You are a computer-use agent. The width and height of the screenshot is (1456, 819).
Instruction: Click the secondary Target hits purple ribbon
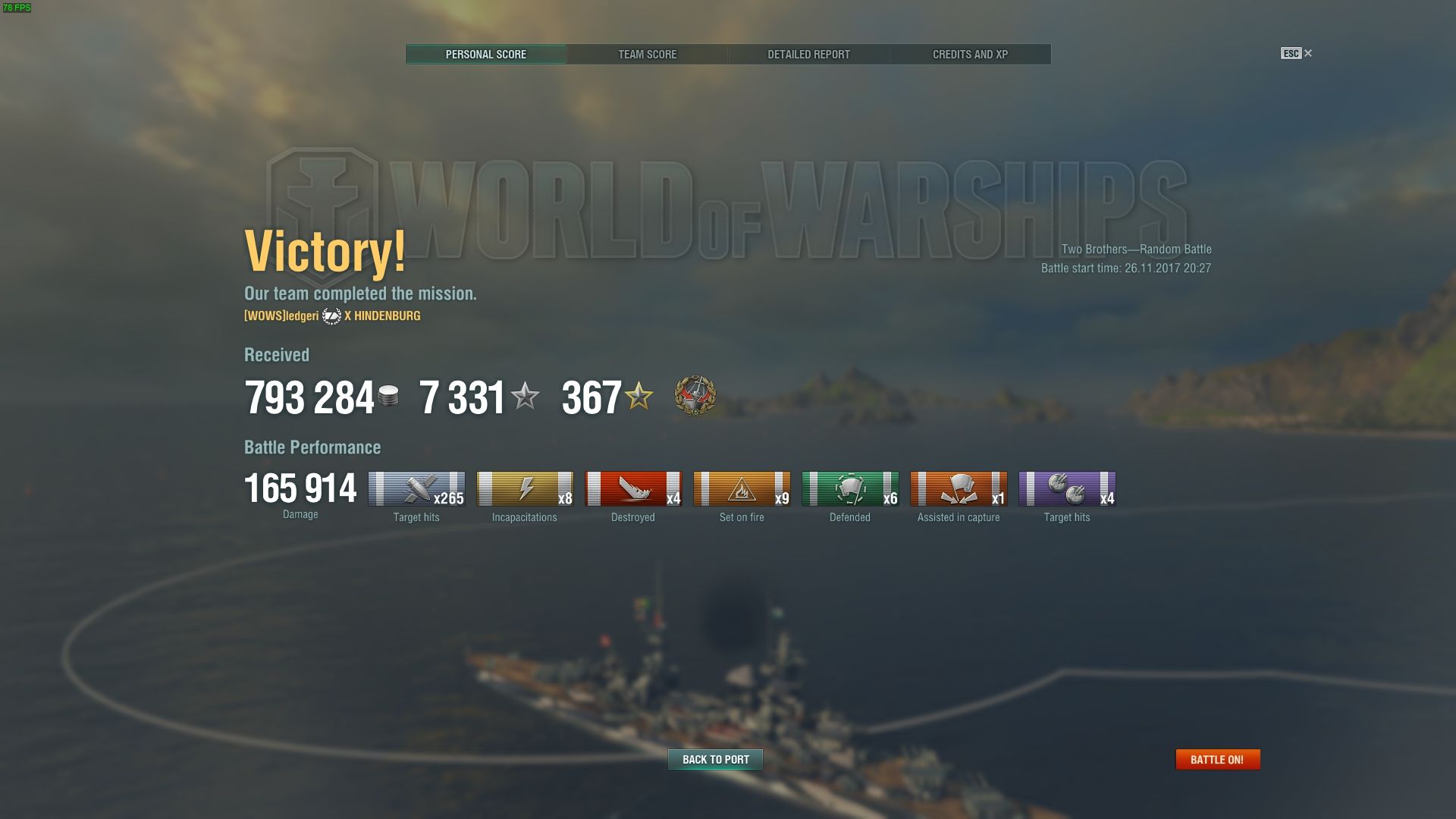click(x=1067, y=489)
